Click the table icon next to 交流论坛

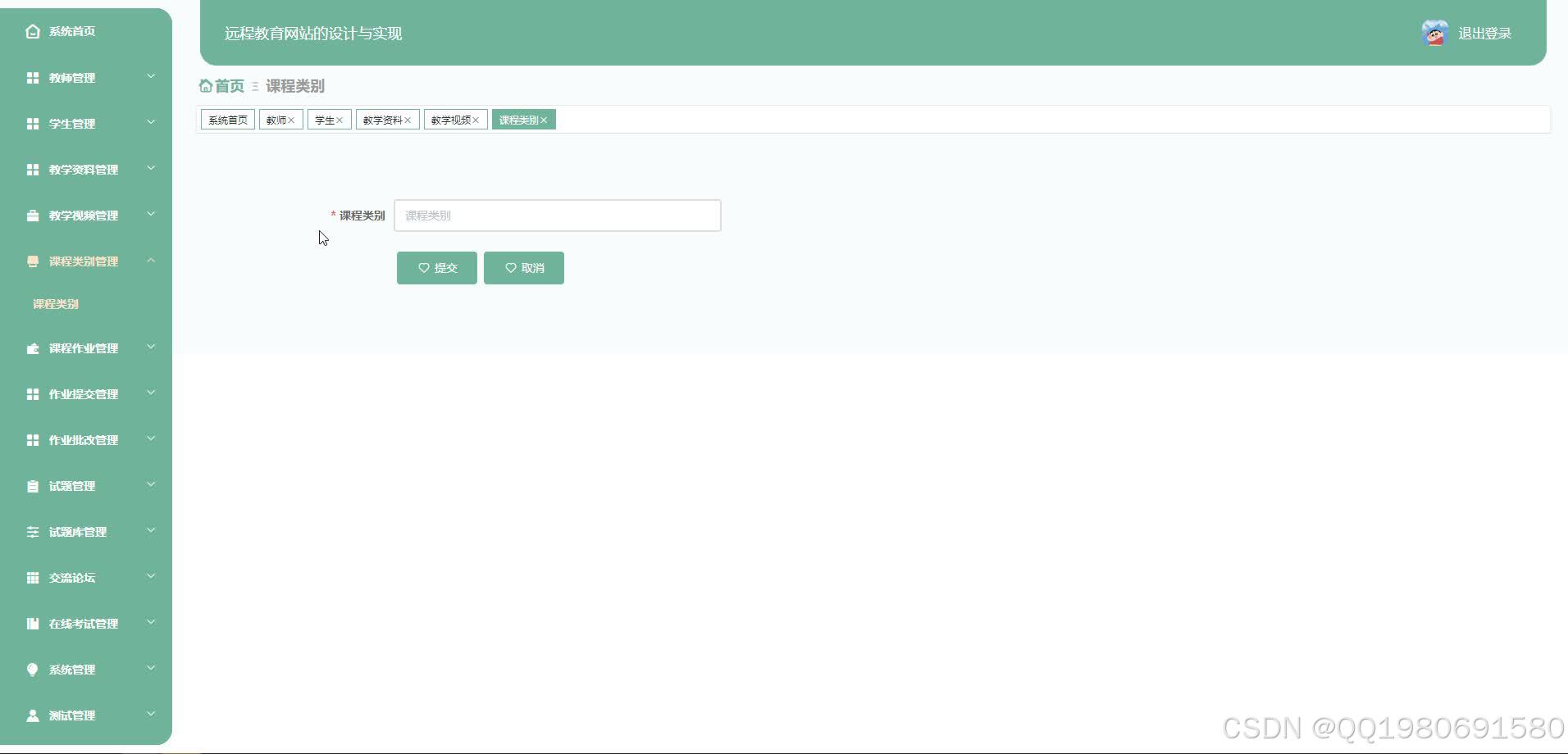(33, 578)
